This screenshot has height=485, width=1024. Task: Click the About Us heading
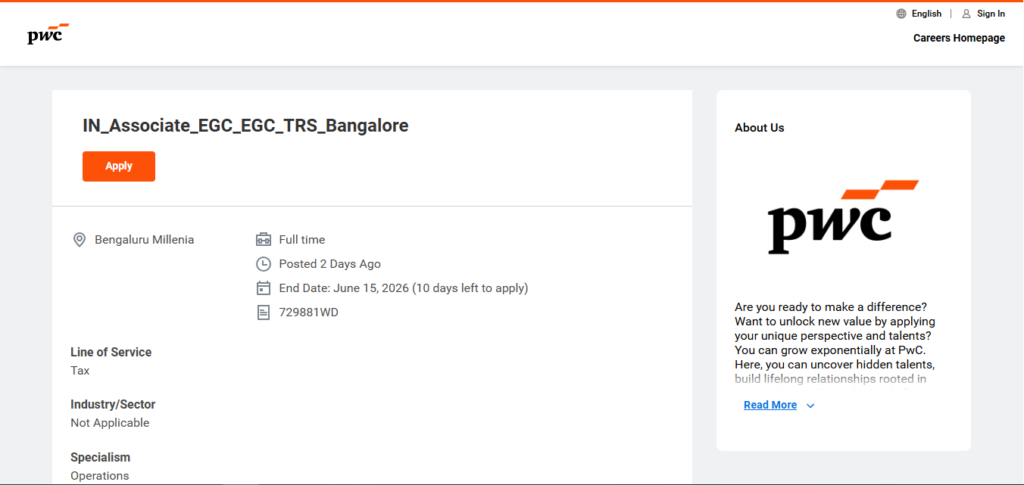[x=760, y=128]
